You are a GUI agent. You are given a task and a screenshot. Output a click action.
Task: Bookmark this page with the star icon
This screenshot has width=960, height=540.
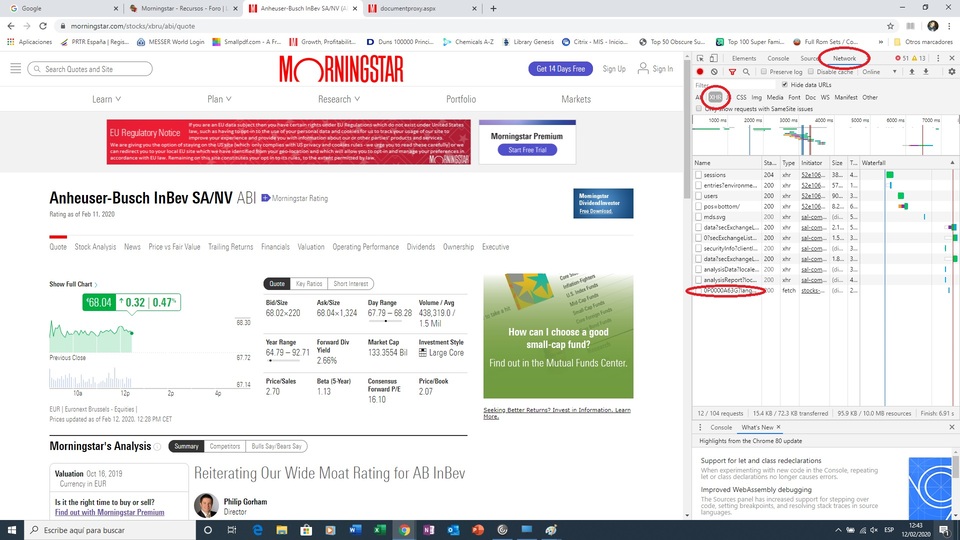point(890,26)
